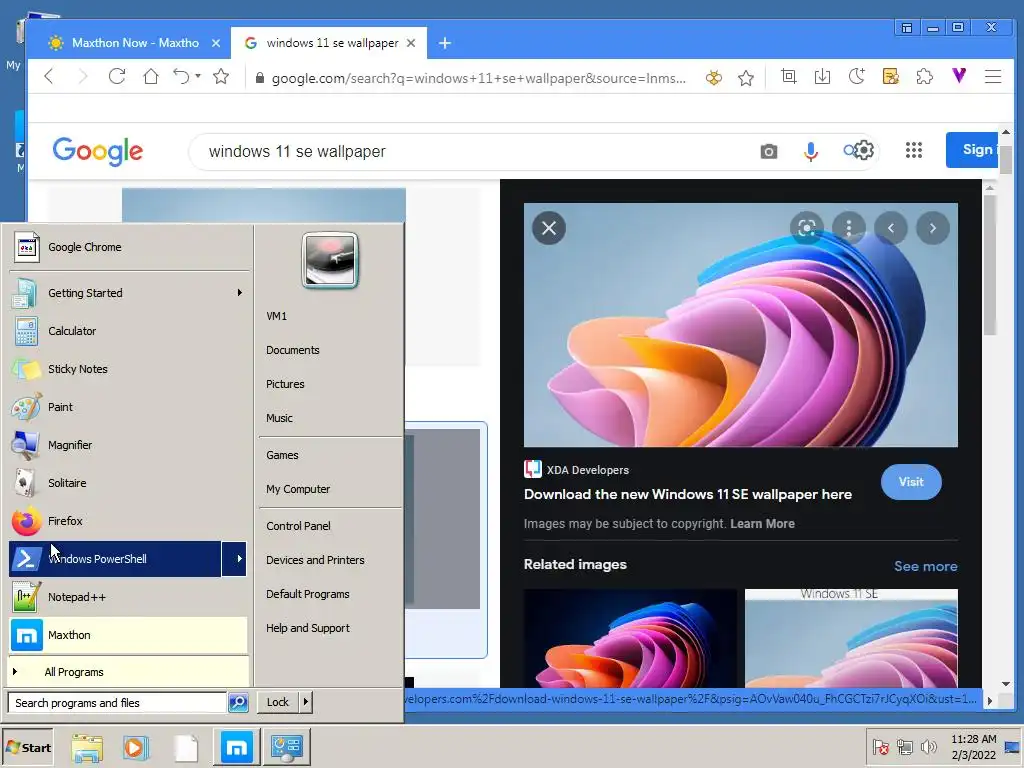Viewport: 1024px width, 768px height.
Task: Search by image camera icon
Action: [x=769, y=152]
